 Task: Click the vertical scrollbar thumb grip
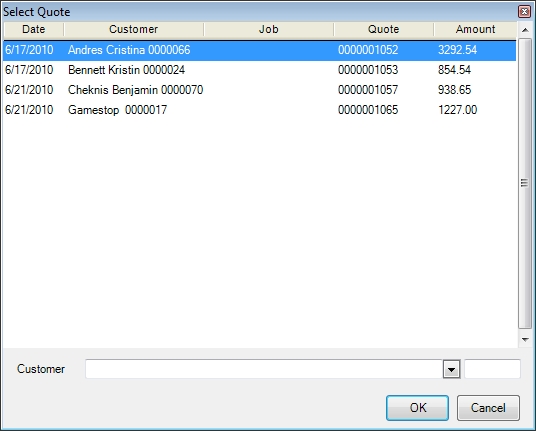pos(525,183)
